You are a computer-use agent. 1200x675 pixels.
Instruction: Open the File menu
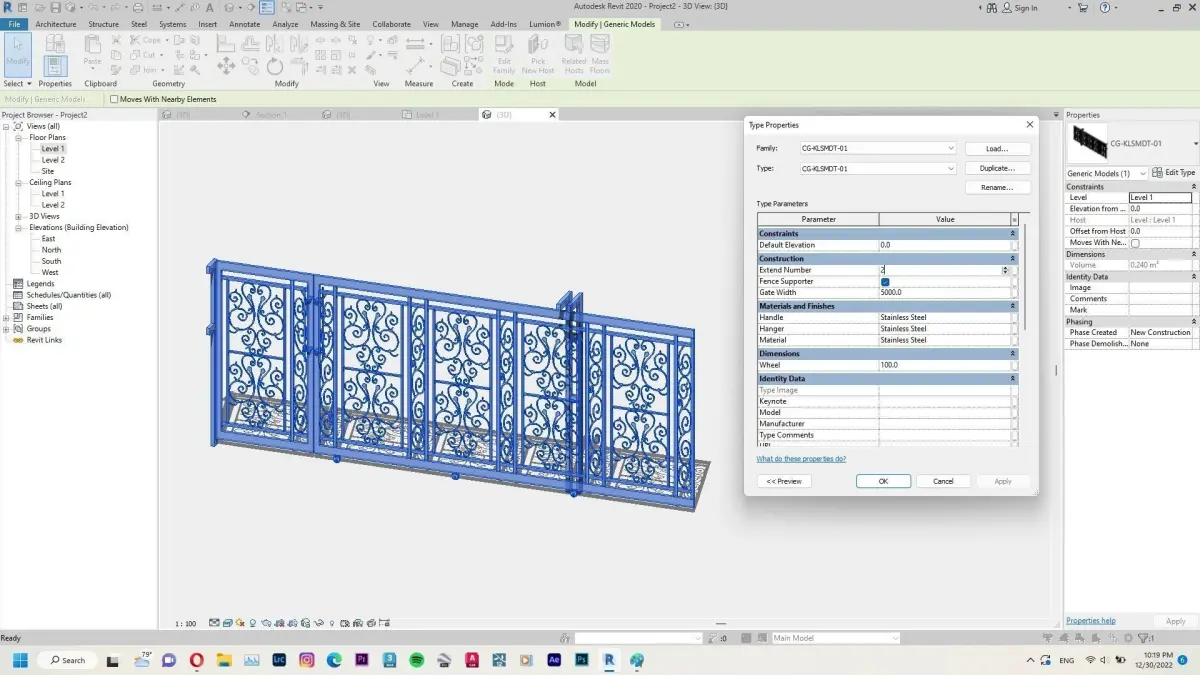[14, 24]
